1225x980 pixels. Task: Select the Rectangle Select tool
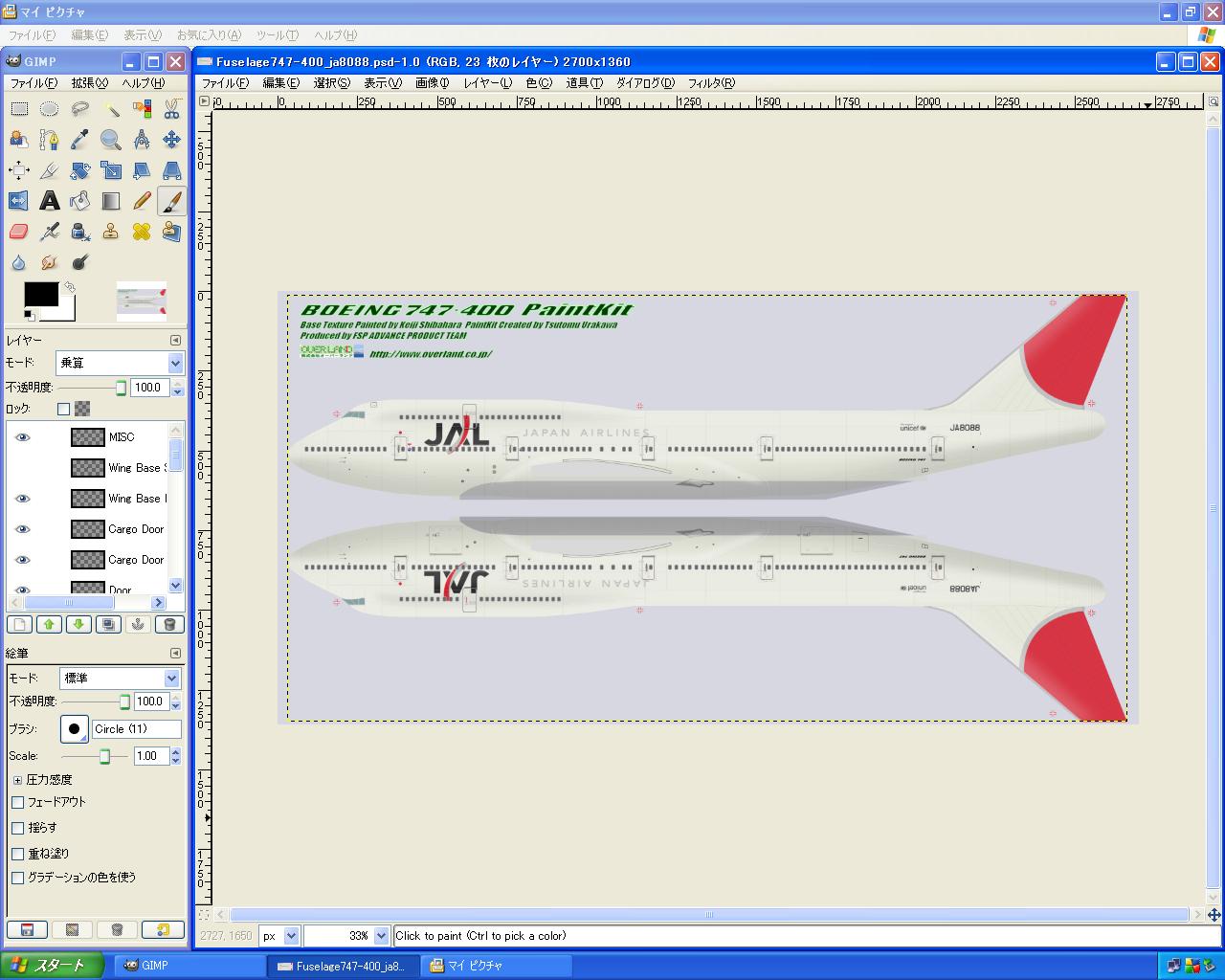(18, 109)
